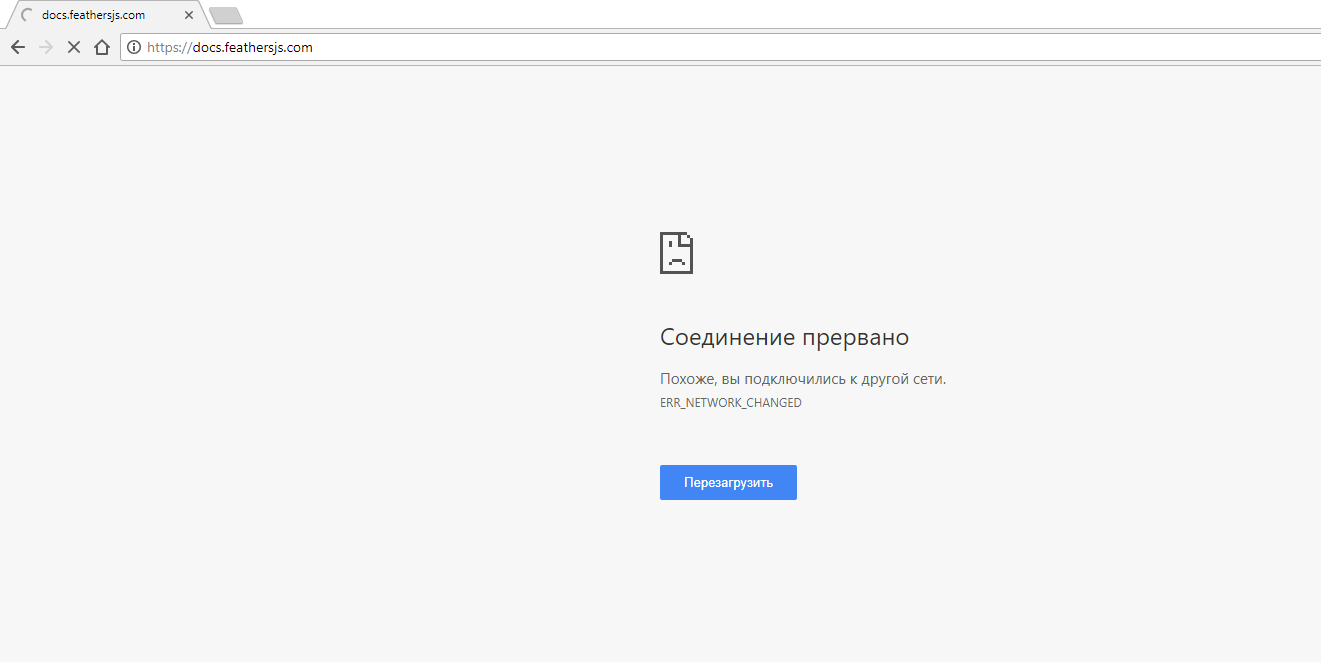Open the home page via house icon
The height and width of the screenshot is (662, 1321).
pyautogui.click(x=101, y=47)
